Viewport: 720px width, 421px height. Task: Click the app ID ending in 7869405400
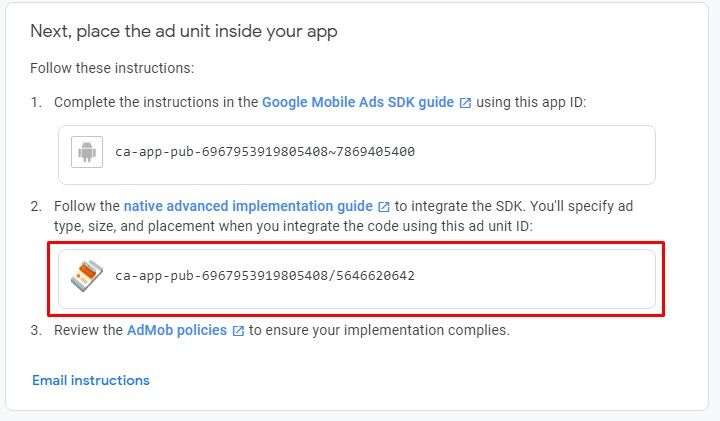tap(265, 153)
